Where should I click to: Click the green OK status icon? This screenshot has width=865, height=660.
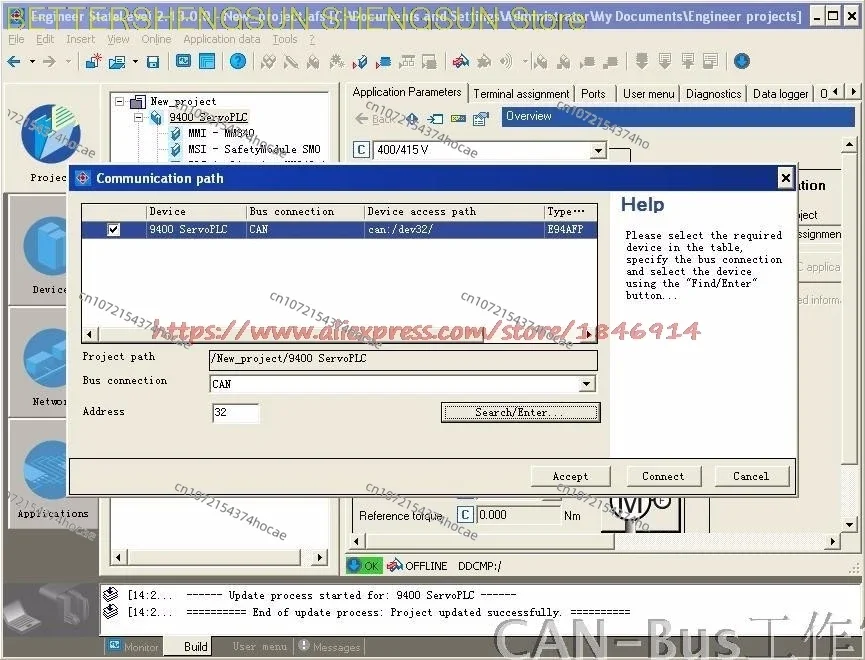(x=364, y=566)
